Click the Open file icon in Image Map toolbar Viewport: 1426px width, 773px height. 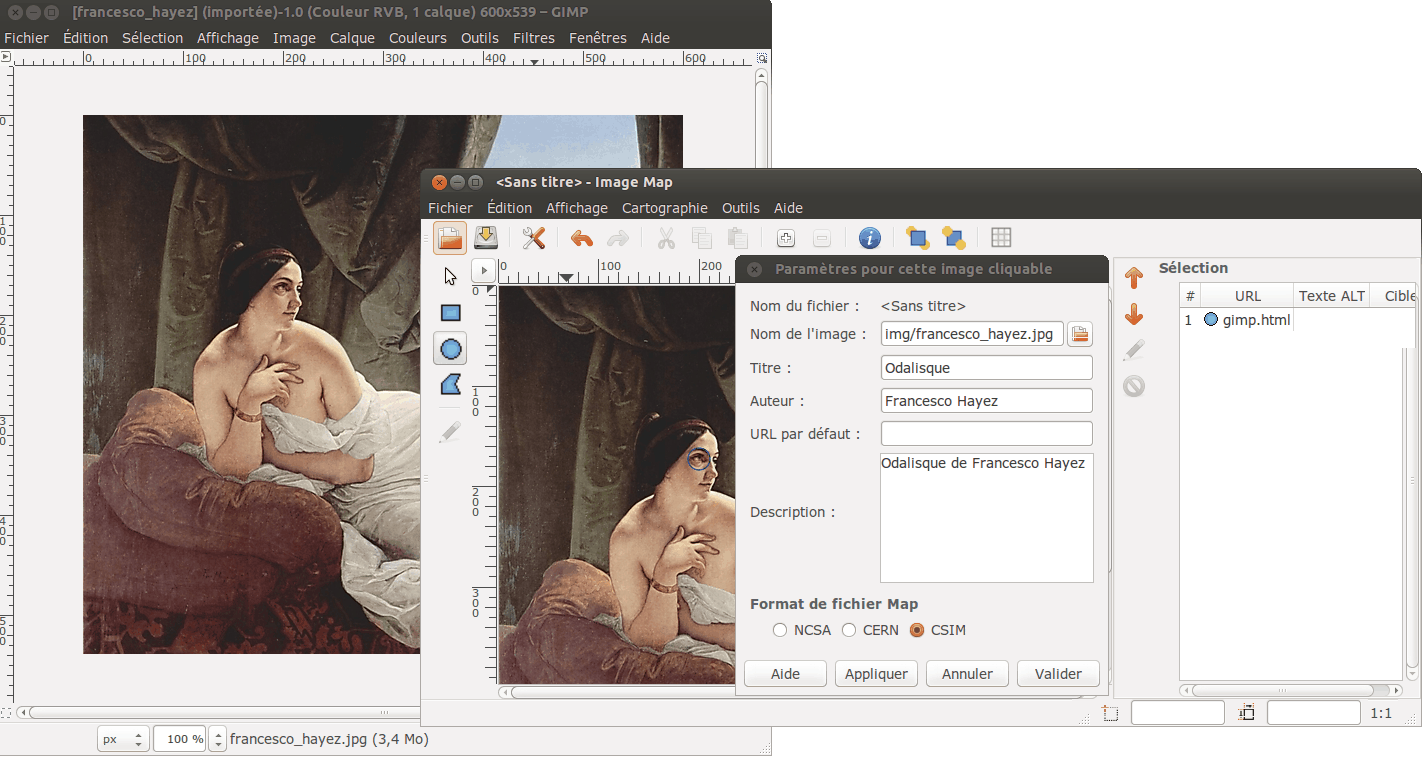(450, 238)
